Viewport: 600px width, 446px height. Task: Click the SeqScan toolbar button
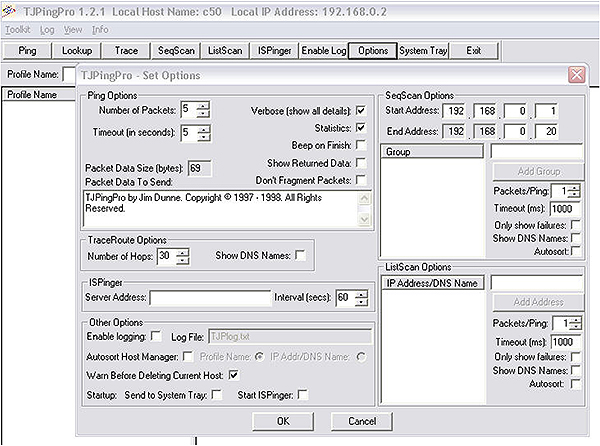pyautogui.click(x=176, y=50)
